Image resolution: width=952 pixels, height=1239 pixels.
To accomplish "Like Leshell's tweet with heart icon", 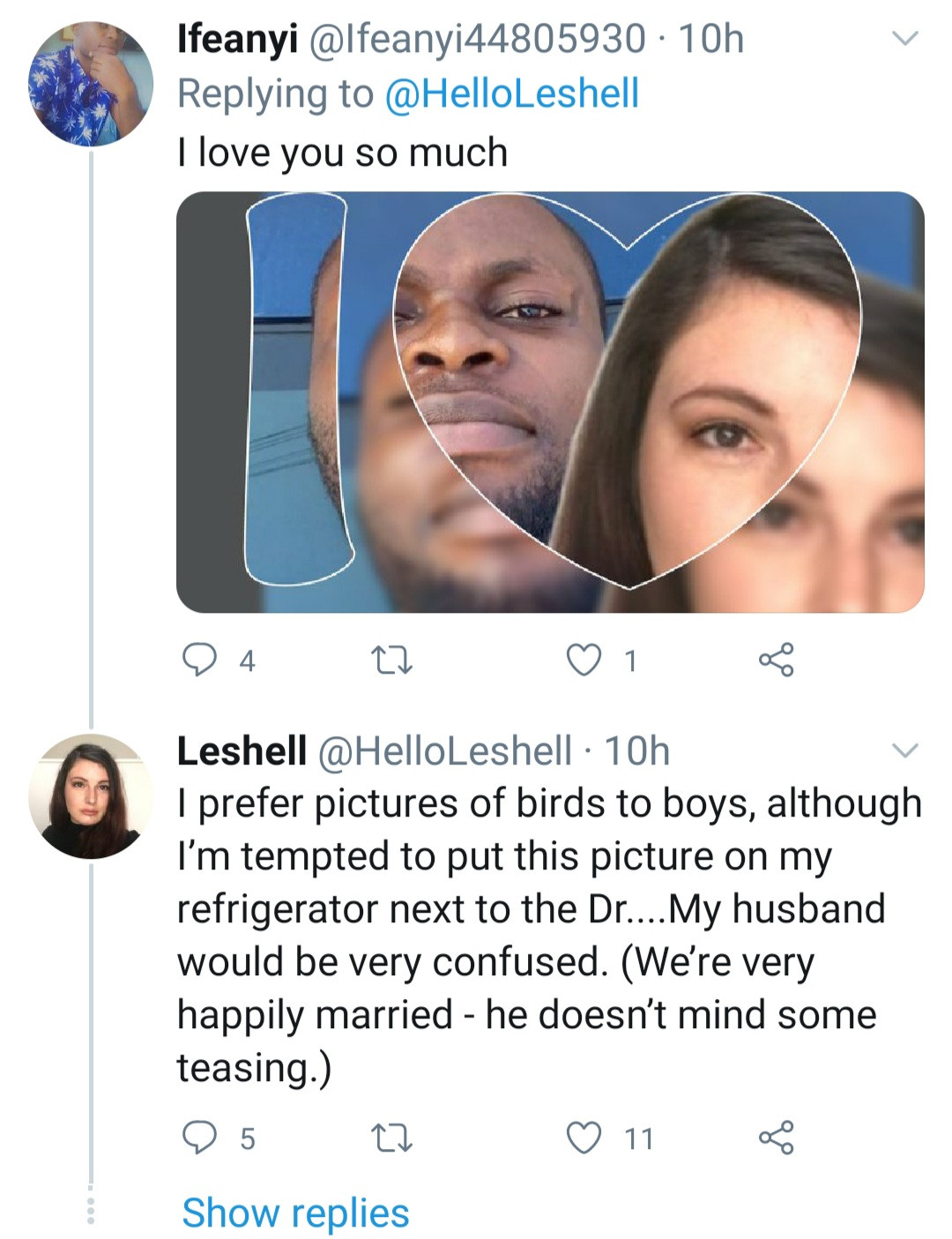I will point(583,1138).
